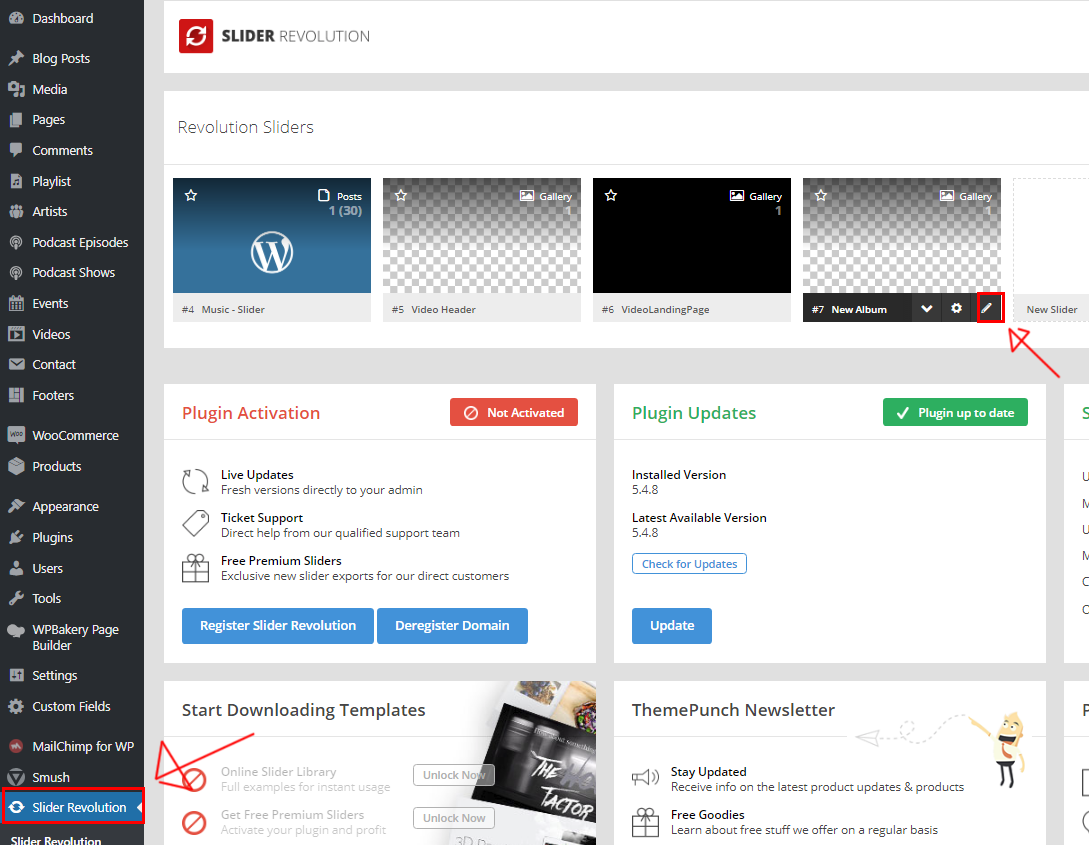Click the '#5 Video Header' title text
Viewport: 1089px width, 845px height.
[433, 310]
